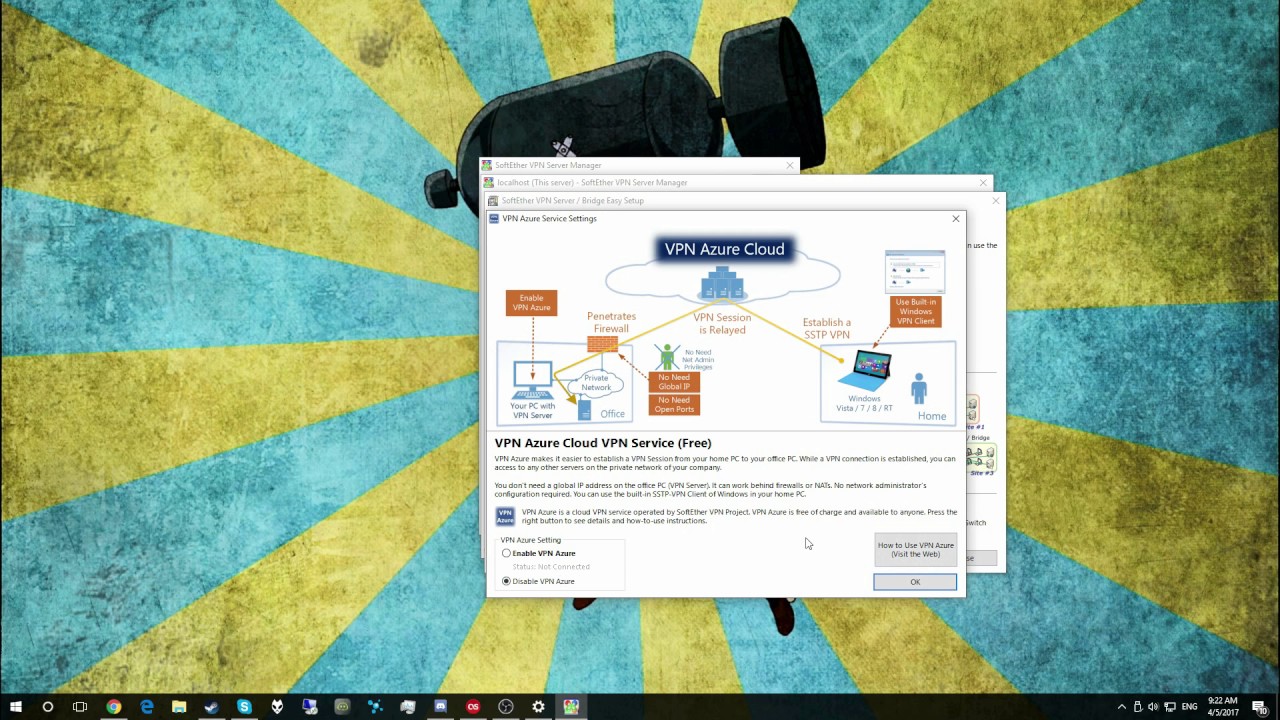The width and height of the screenshot is (1280, 720).
Task: Open the Settings gear on the taskbar
Action: (x=538, y=707)
